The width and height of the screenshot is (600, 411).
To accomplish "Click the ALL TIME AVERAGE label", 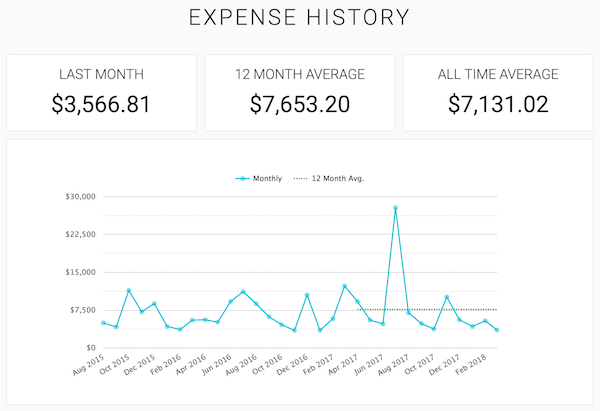I will pos(498,74).
